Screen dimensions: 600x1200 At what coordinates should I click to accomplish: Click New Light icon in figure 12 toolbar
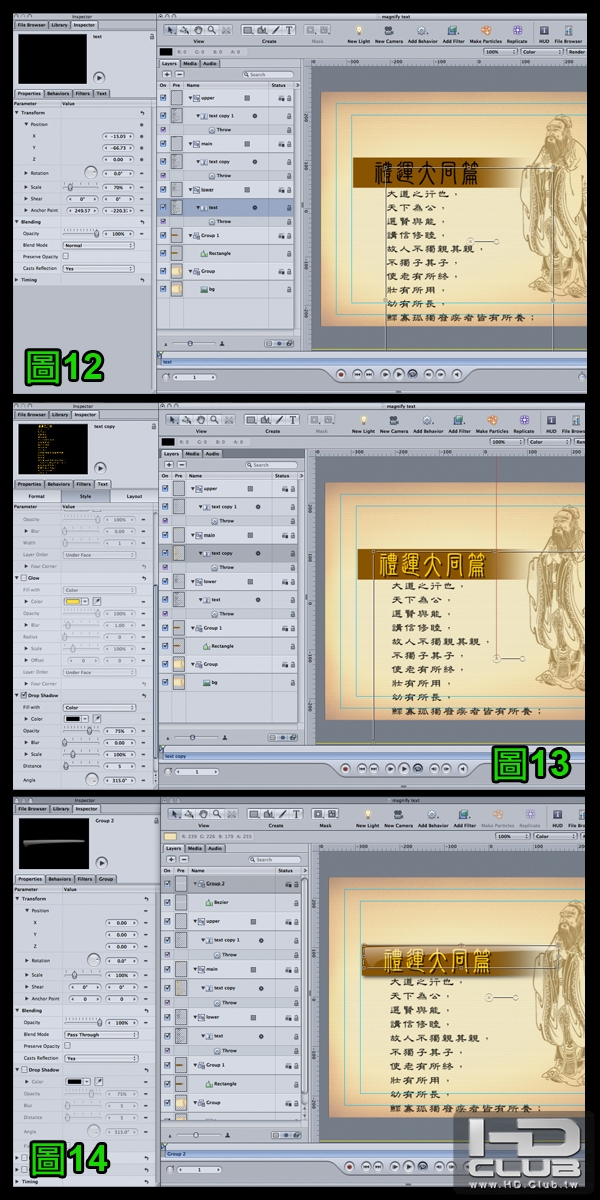pos(358,31)
